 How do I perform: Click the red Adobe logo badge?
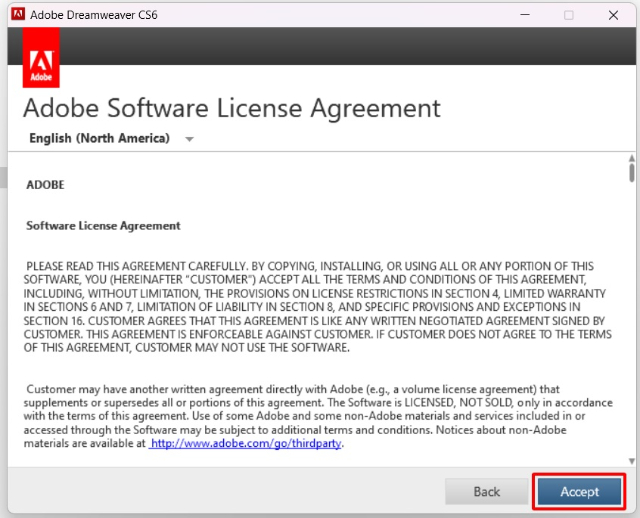[x=41, y=58]
